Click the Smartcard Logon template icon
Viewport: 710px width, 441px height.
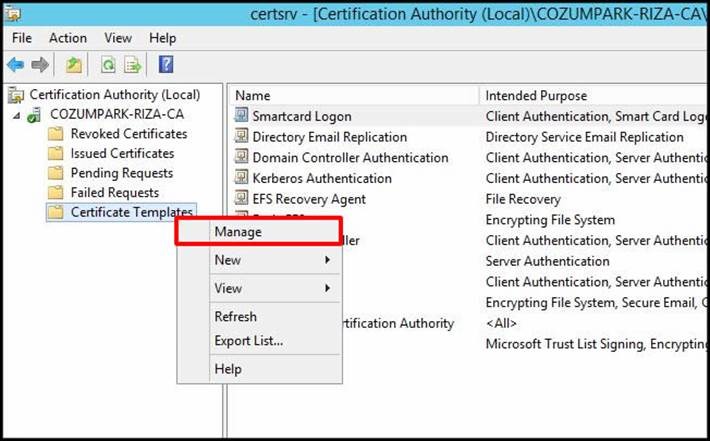[x=241, y=115]
